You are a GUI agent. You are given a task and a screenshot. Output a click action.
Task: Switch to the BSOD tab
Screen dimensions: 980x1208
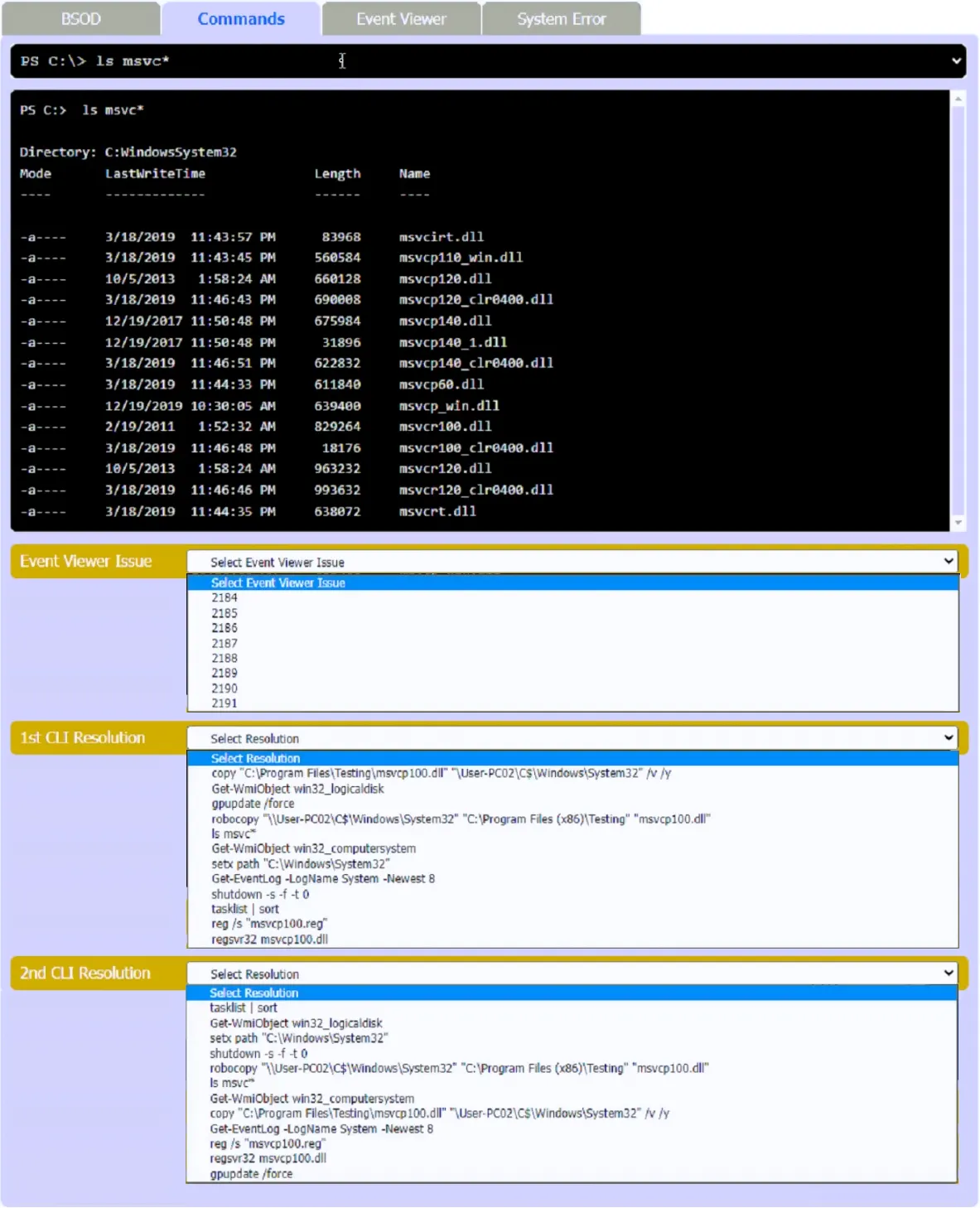[80, 19]
